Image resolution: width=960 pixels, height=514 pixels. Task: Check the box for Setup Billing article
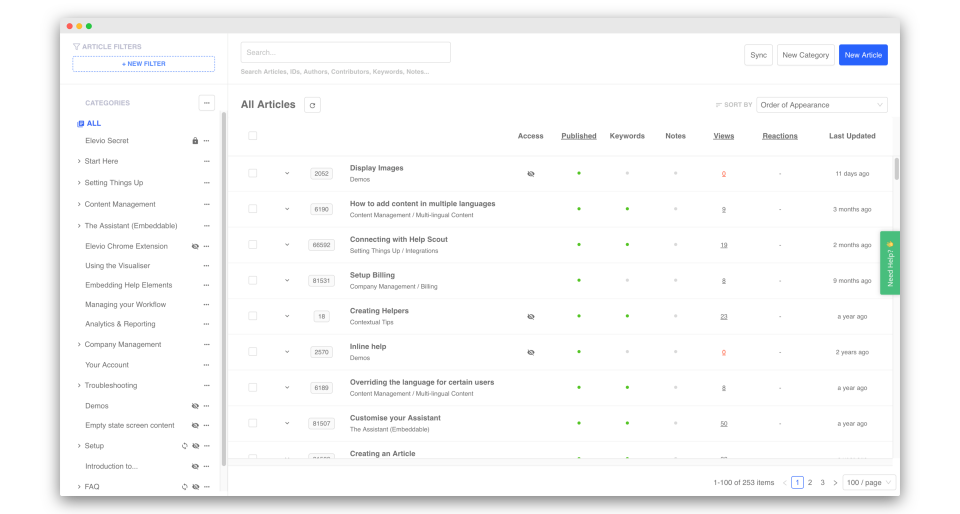click(x=253, y=280)
